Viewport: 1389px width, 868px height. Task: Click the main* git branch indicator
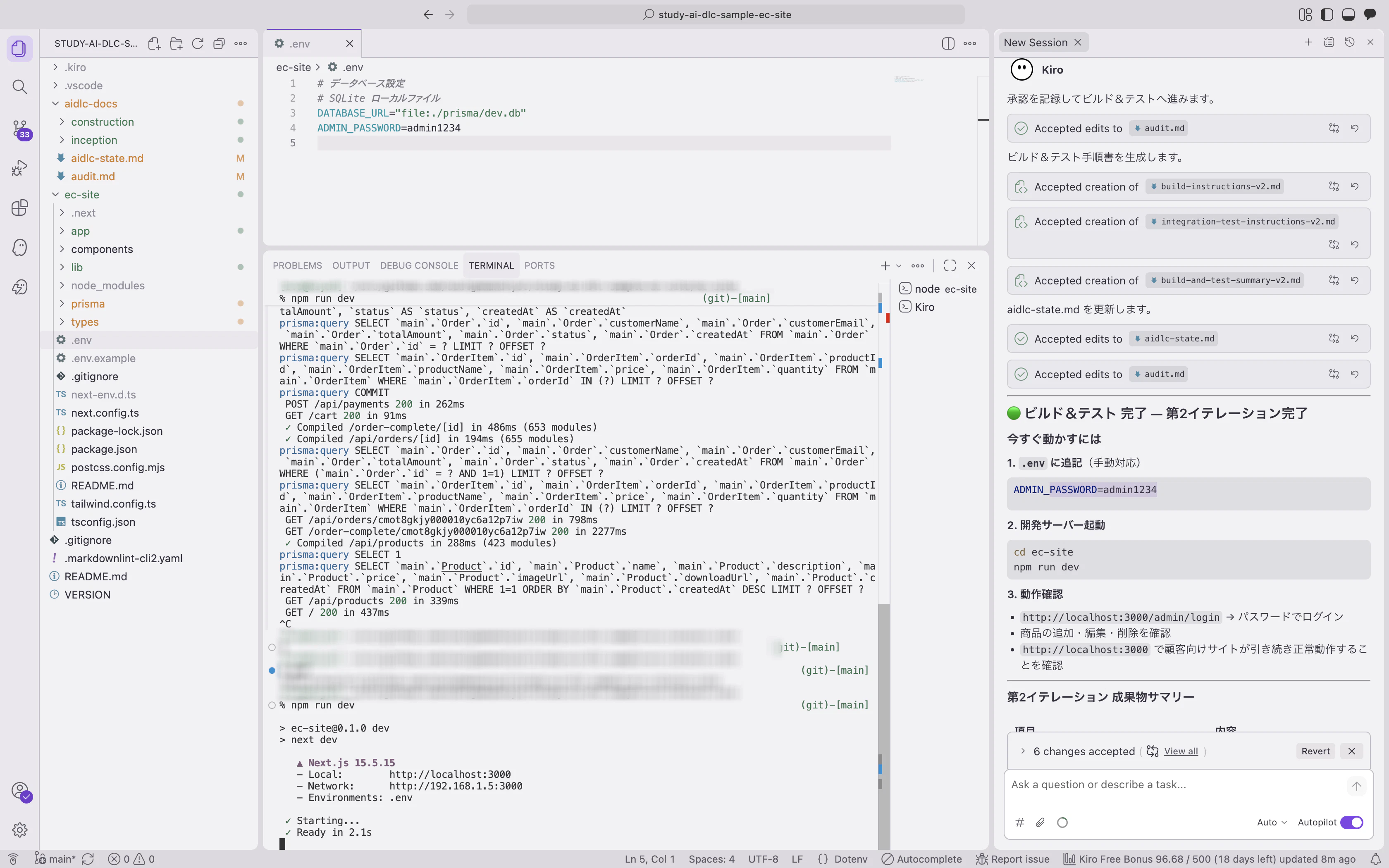(55, 859)
